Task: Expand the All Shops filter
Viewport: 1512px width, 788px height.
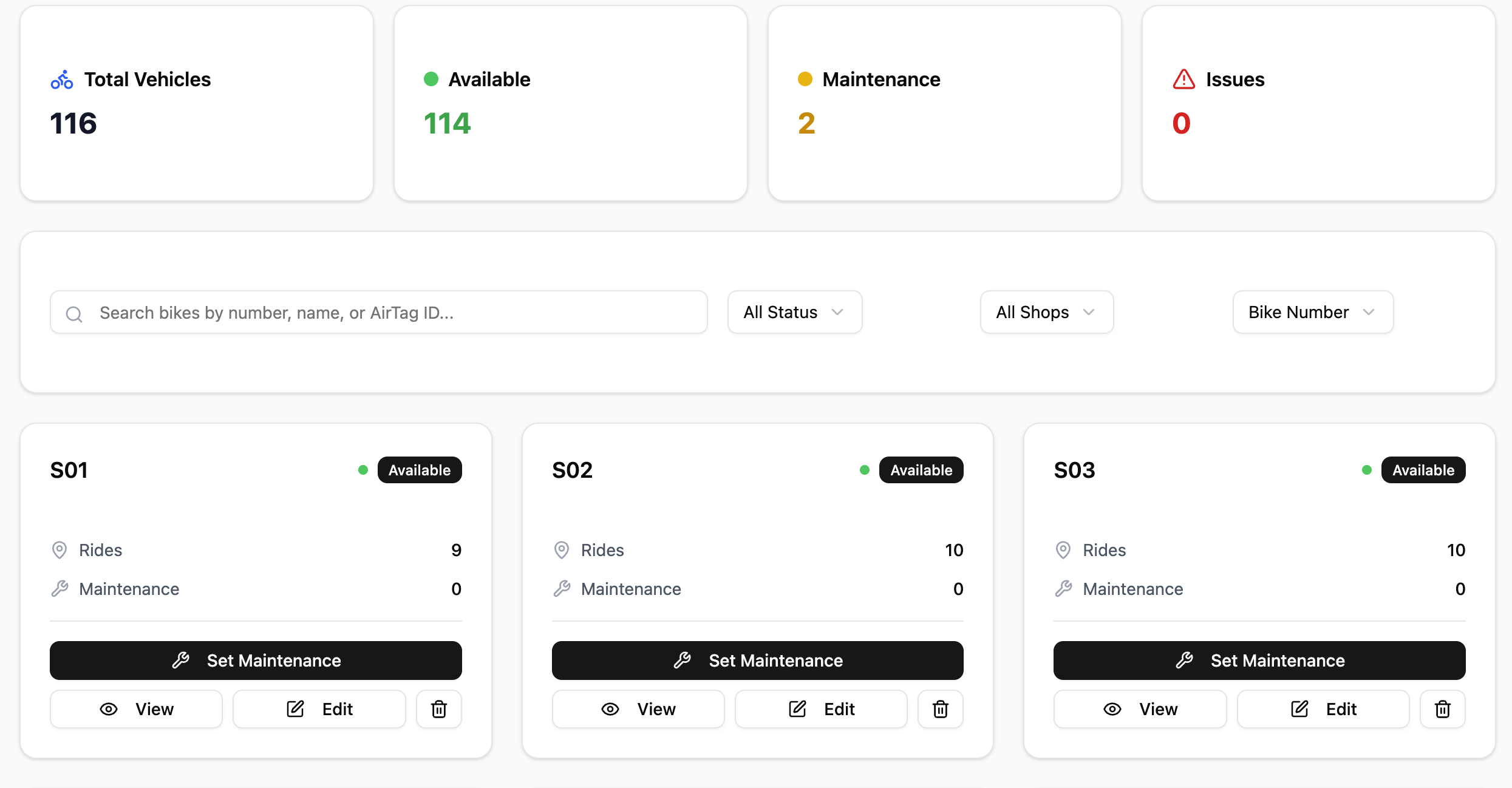Action: click(x=1046, y=312)
